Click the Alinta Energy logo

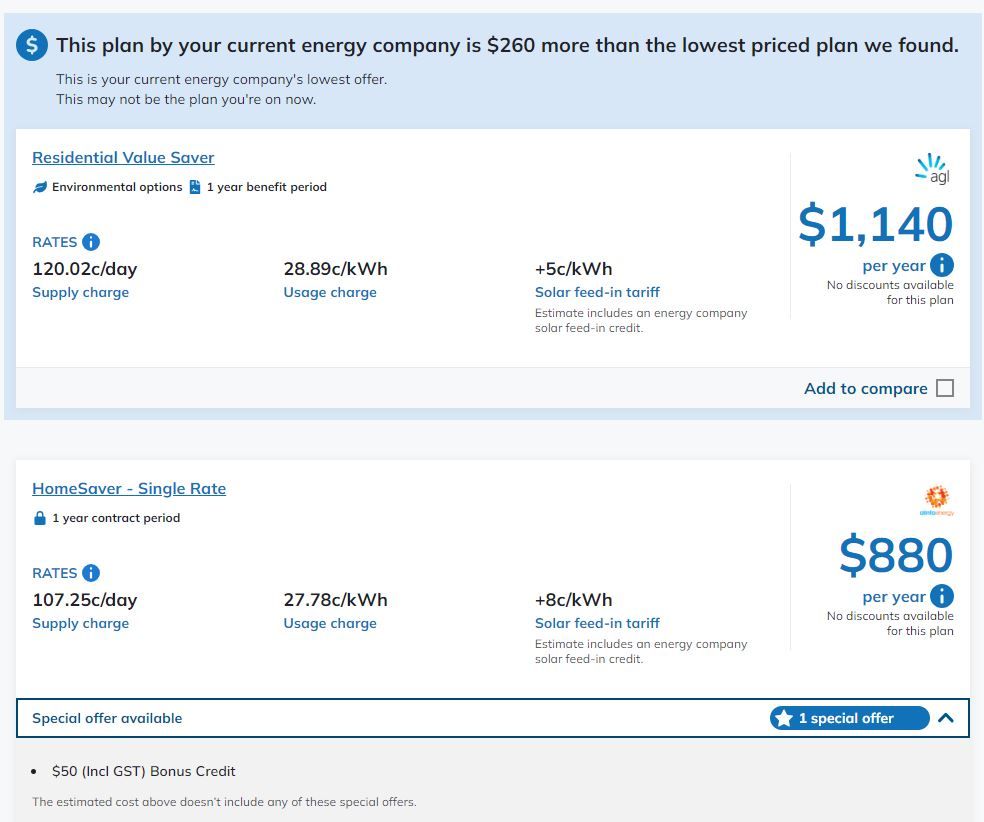[x=937, y=500]
